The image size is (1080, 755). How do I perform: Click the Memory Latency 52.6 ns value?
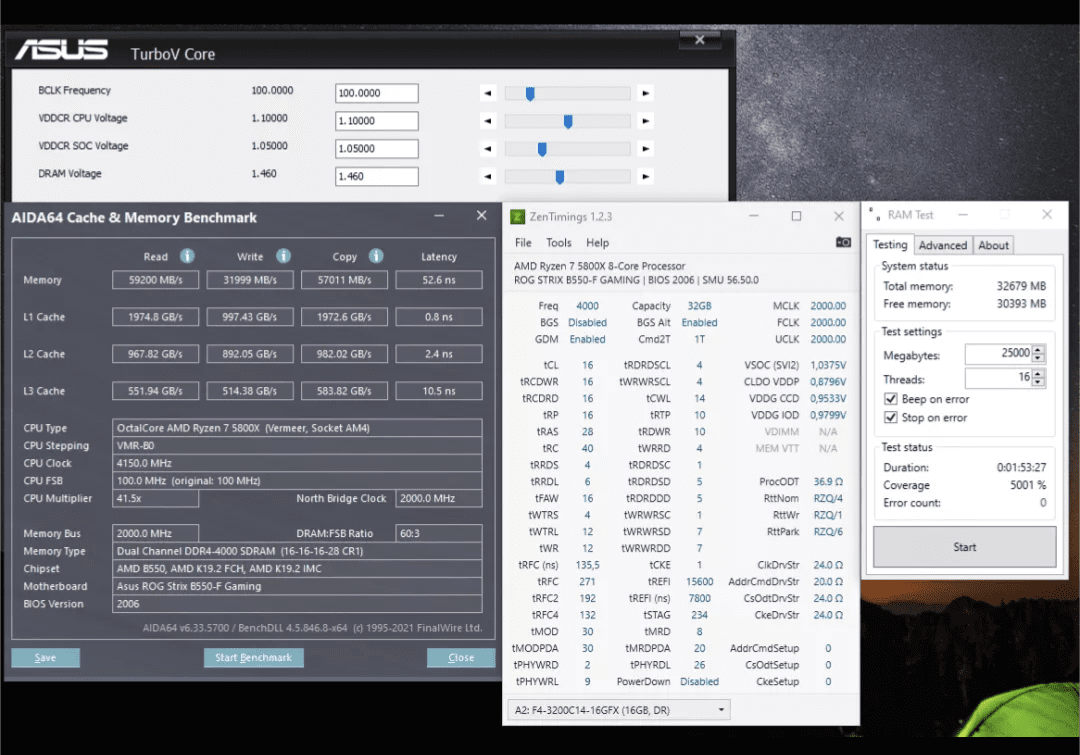click(439, 280)
